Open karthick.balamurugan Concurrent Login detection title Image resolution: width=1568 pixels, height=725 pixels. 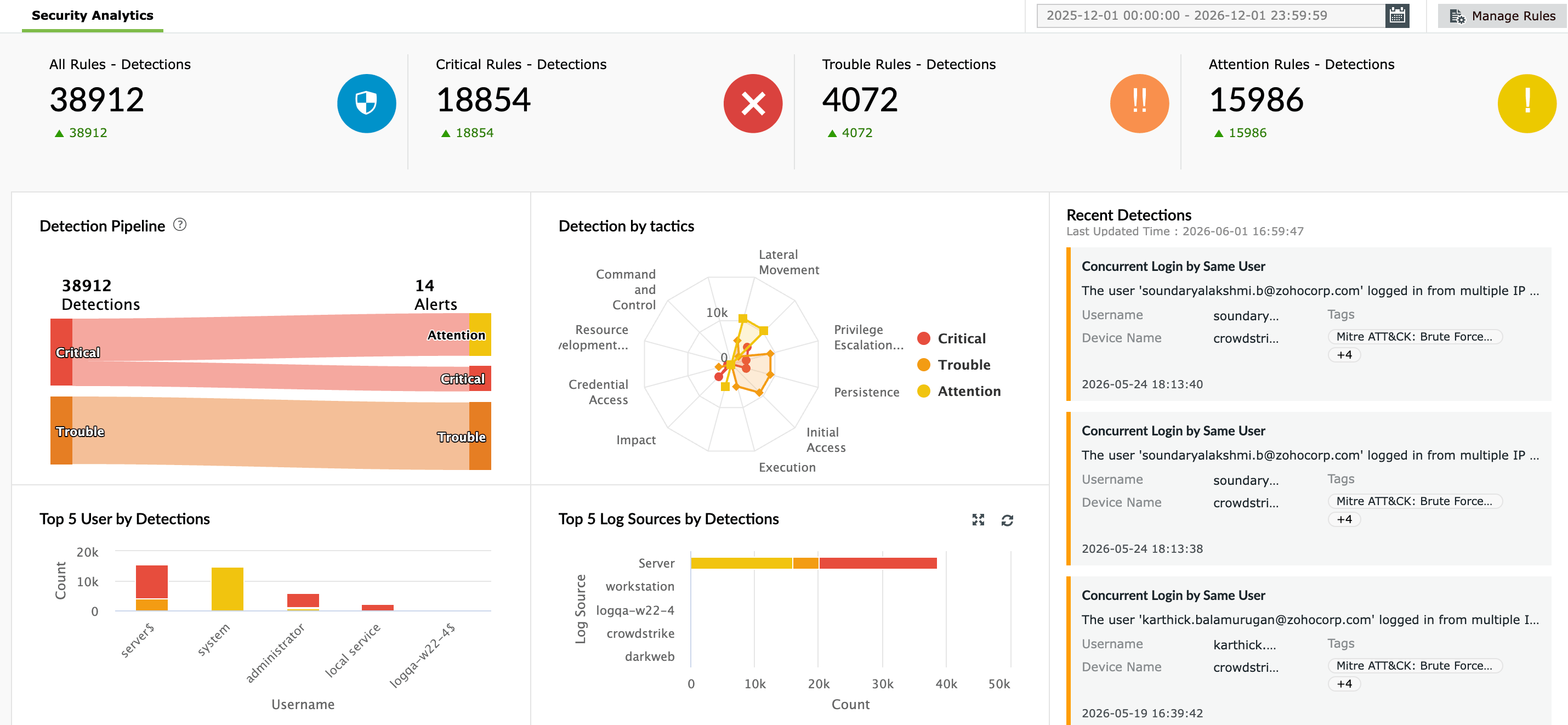coord(1173,596)
